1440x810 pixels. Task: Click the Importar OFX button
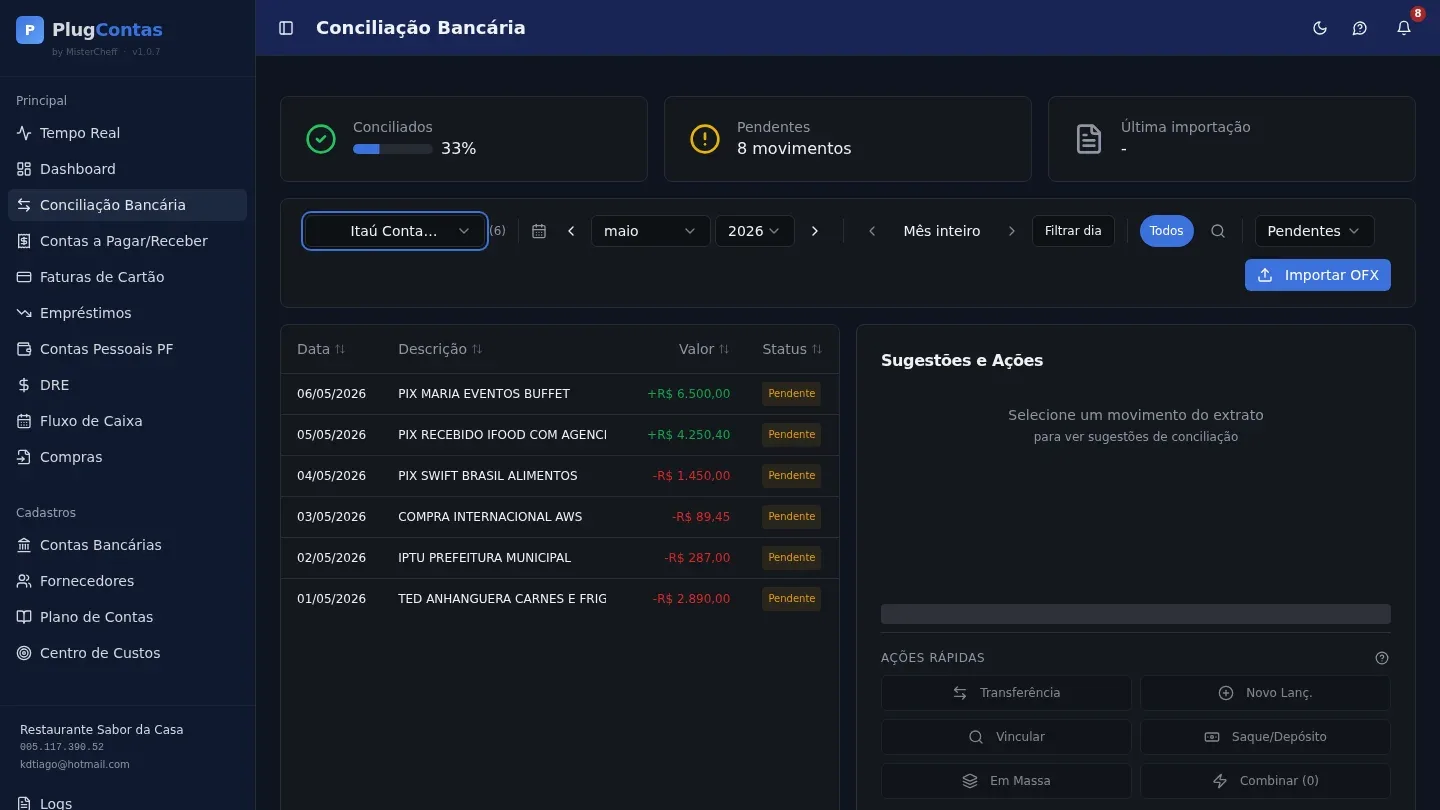1317,275
